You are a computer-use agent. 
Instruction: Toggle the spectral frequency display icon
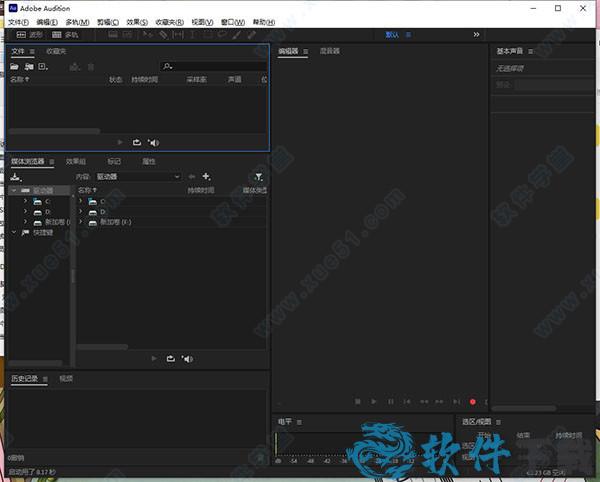113,35
